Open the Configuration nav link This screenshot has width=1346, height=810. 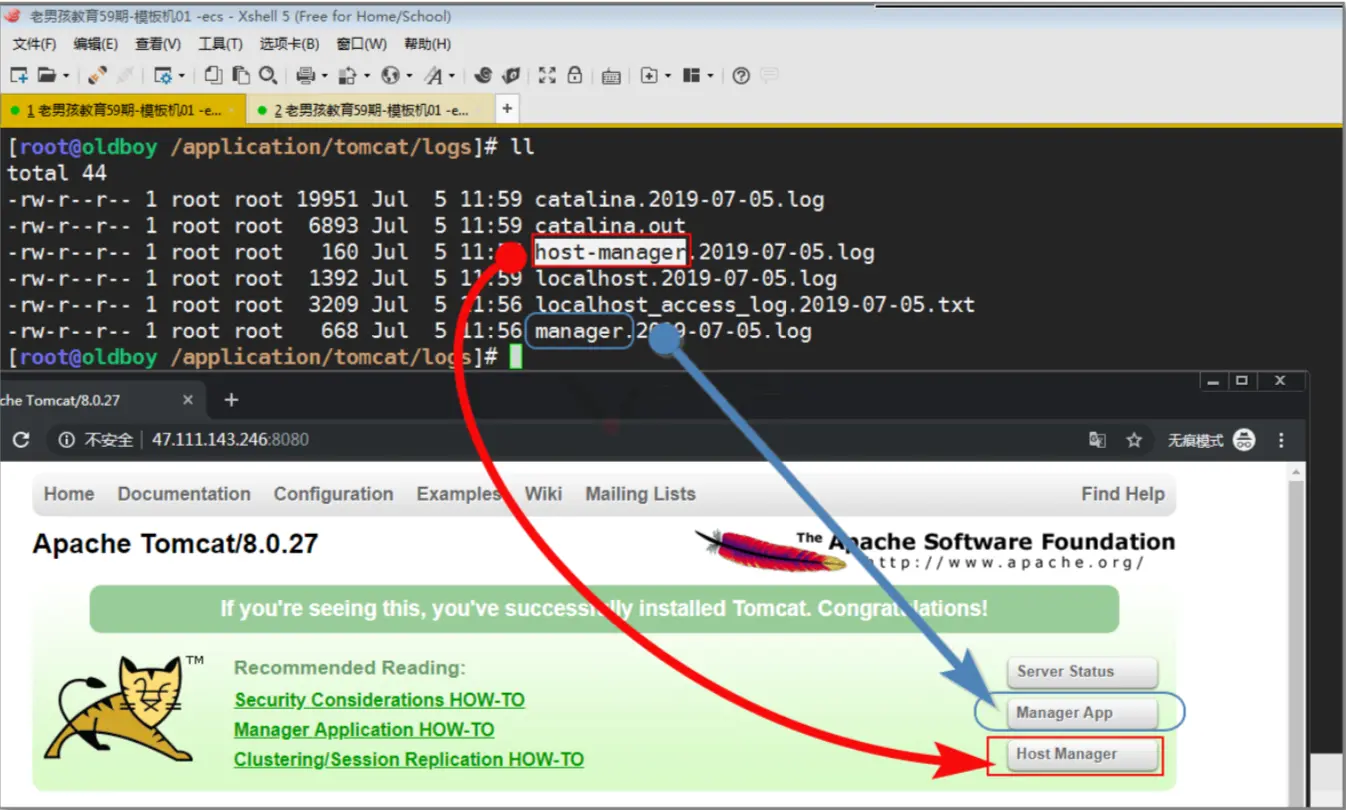(x=333, y=494)
